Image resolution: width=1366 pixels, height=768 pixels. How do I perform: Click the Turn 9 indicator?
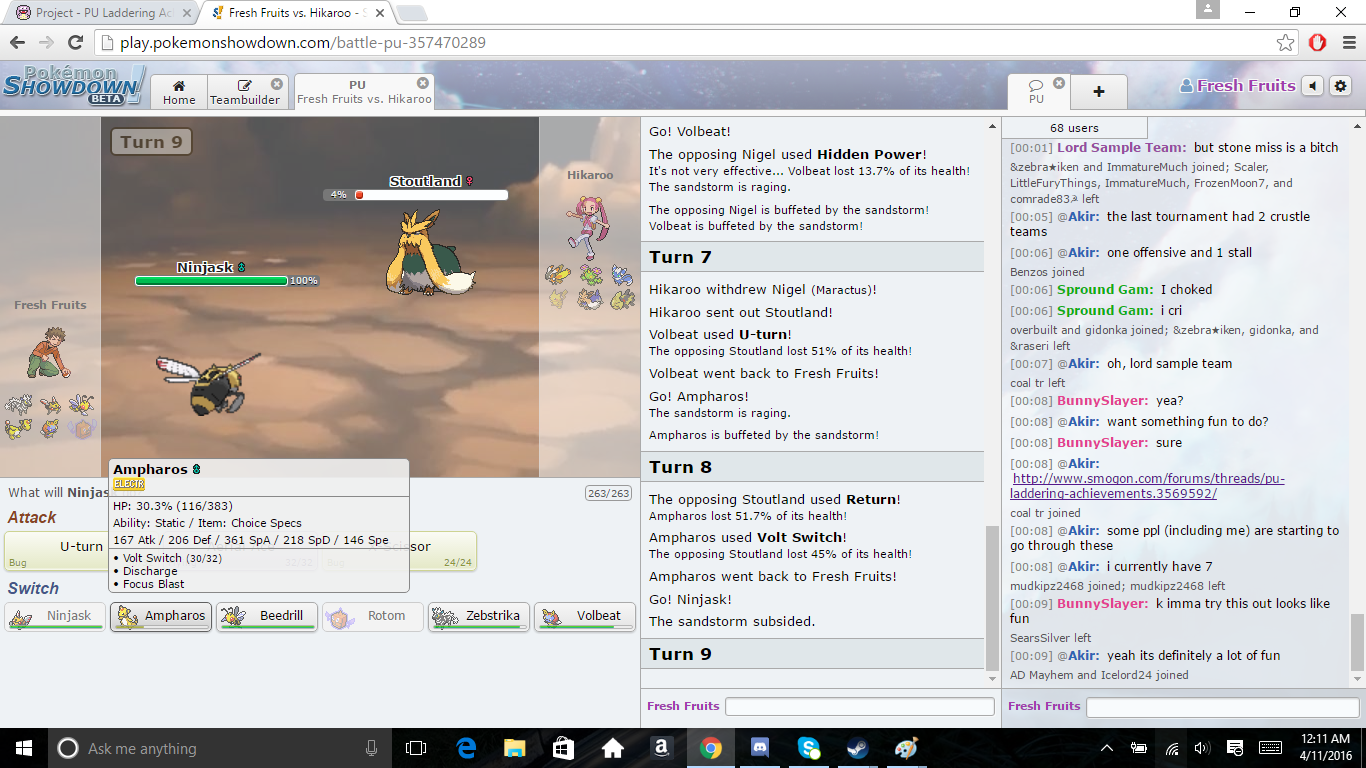coord(151,142)
